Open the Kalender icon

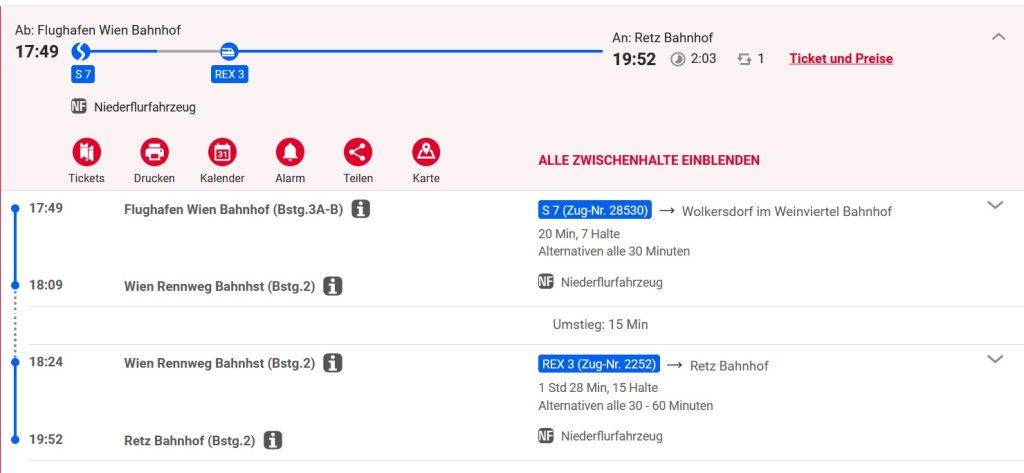coord(222,153)
